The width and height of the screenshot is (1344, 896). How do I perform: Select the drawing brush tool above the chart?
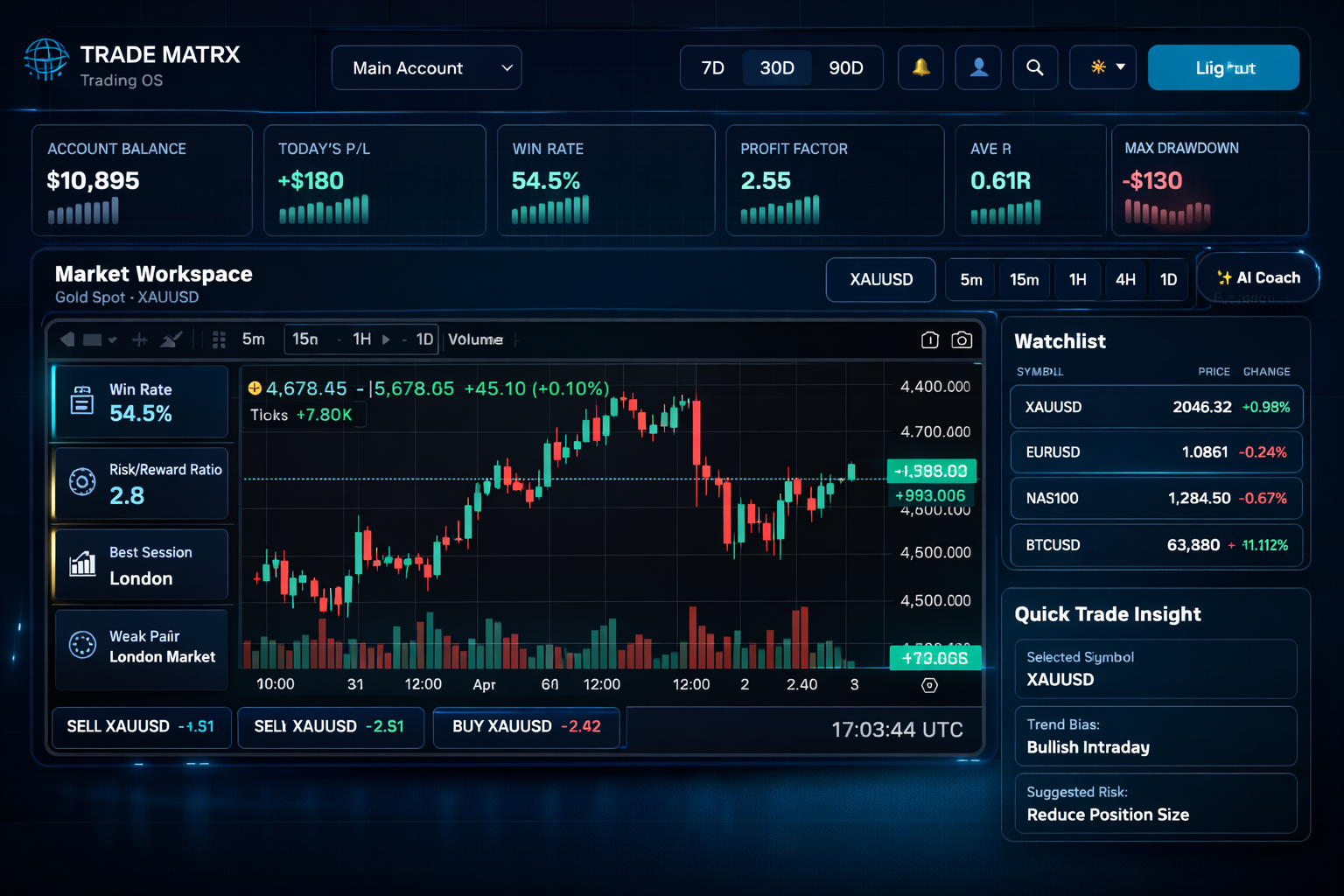click(171, 339)
